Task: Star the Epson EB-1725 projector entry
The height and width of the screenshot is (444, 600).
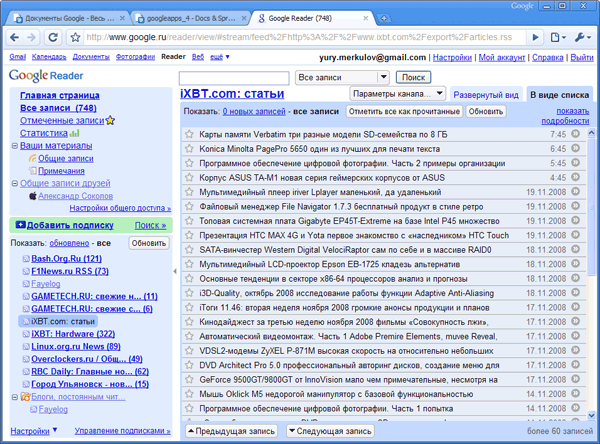Action: (x=189, y=264)
